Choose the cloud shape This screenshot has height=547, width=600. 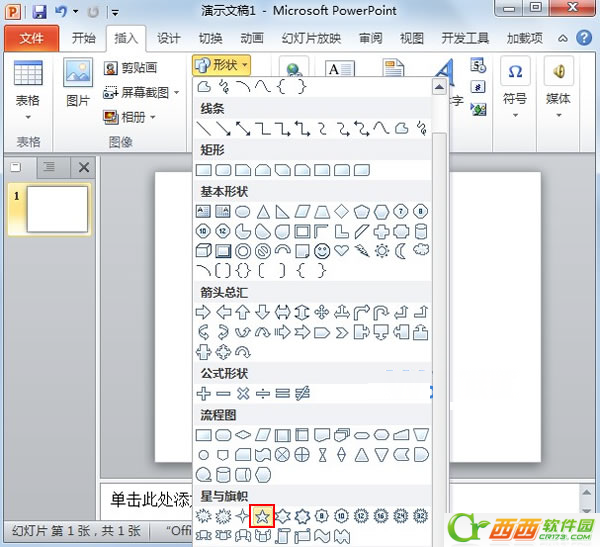coord(421,250)
